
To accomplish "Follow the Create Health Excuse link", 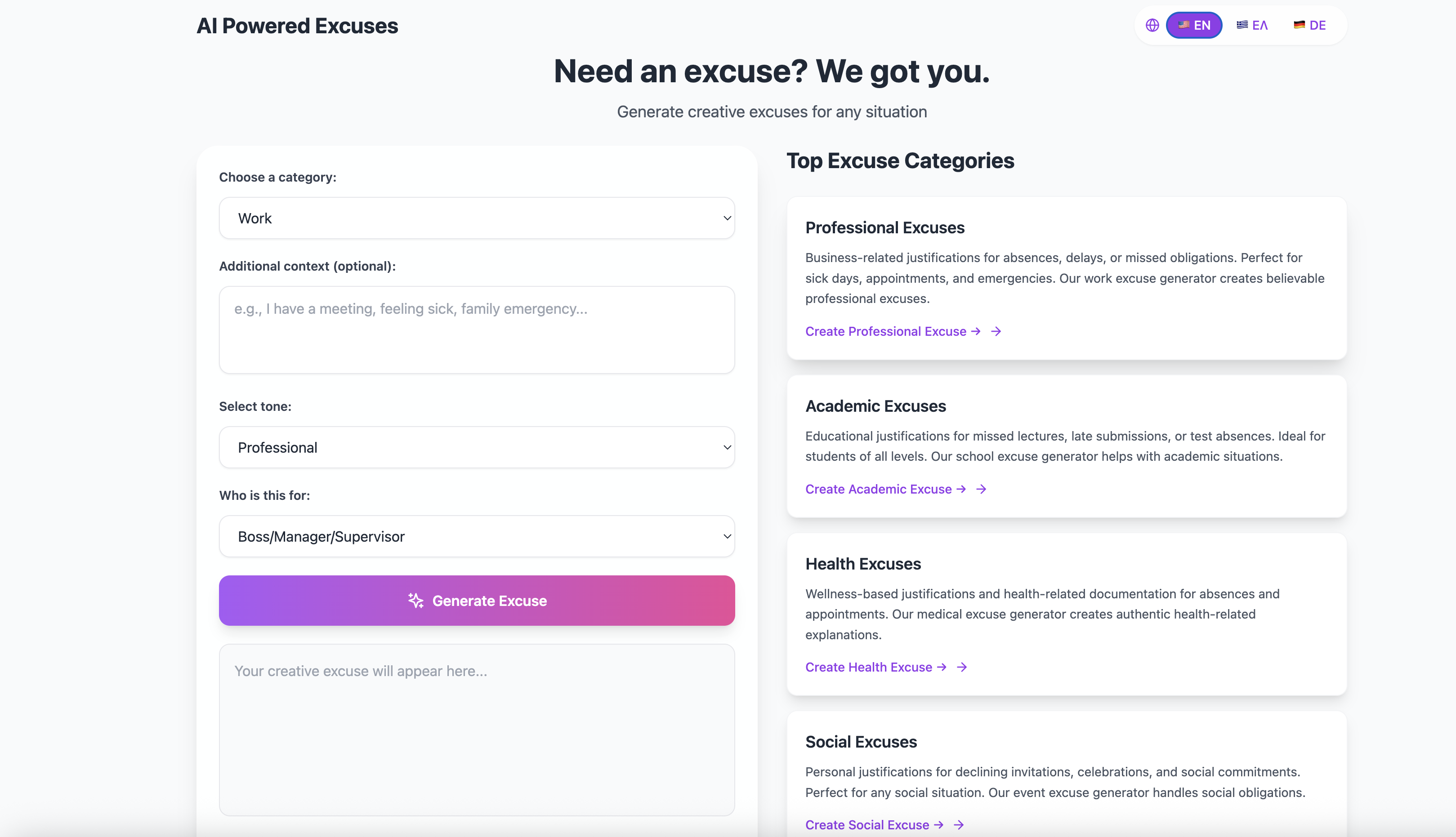I will click(868, 667).
